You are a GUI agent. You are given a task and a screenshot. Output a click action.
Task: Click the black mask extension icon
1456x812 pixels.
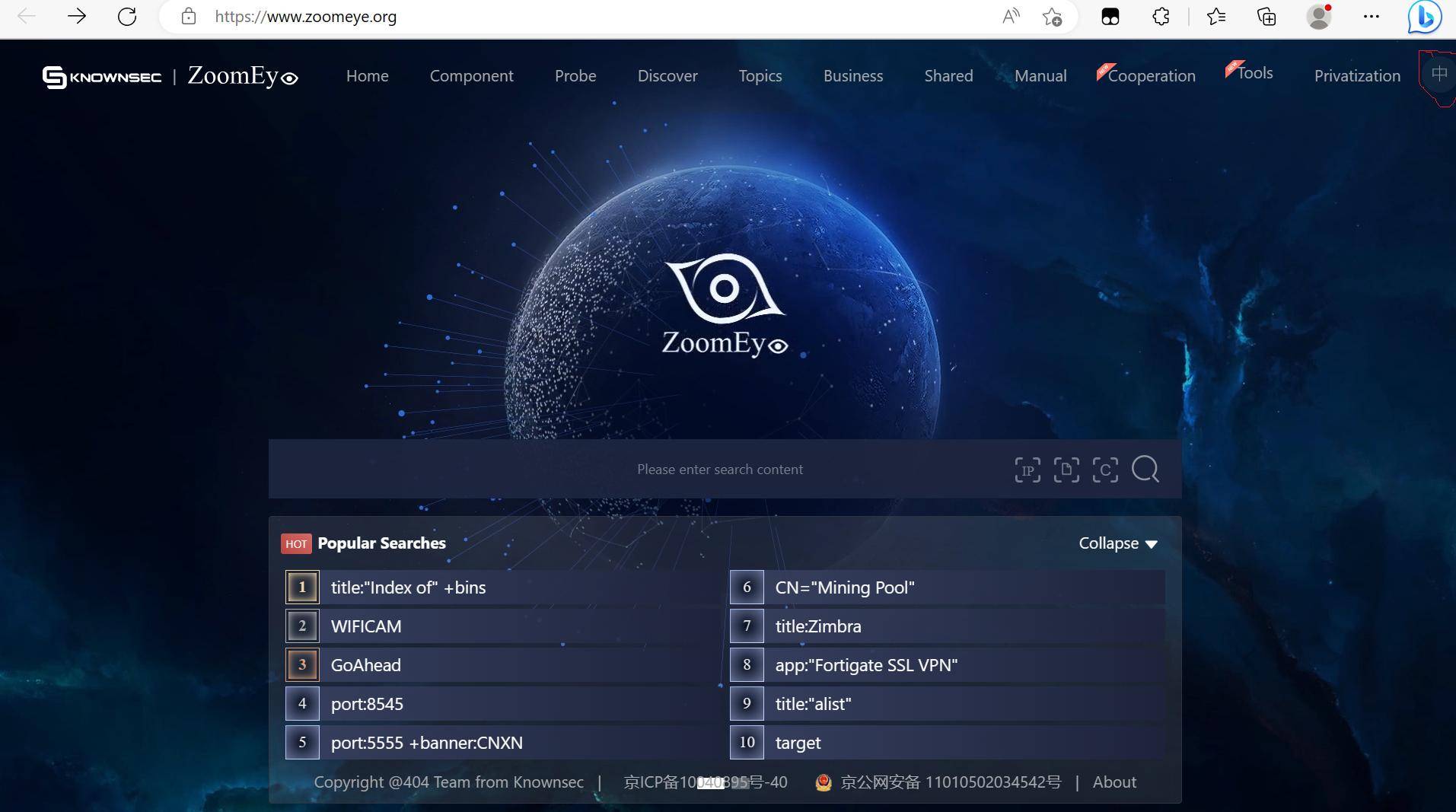pos(1110,16)
